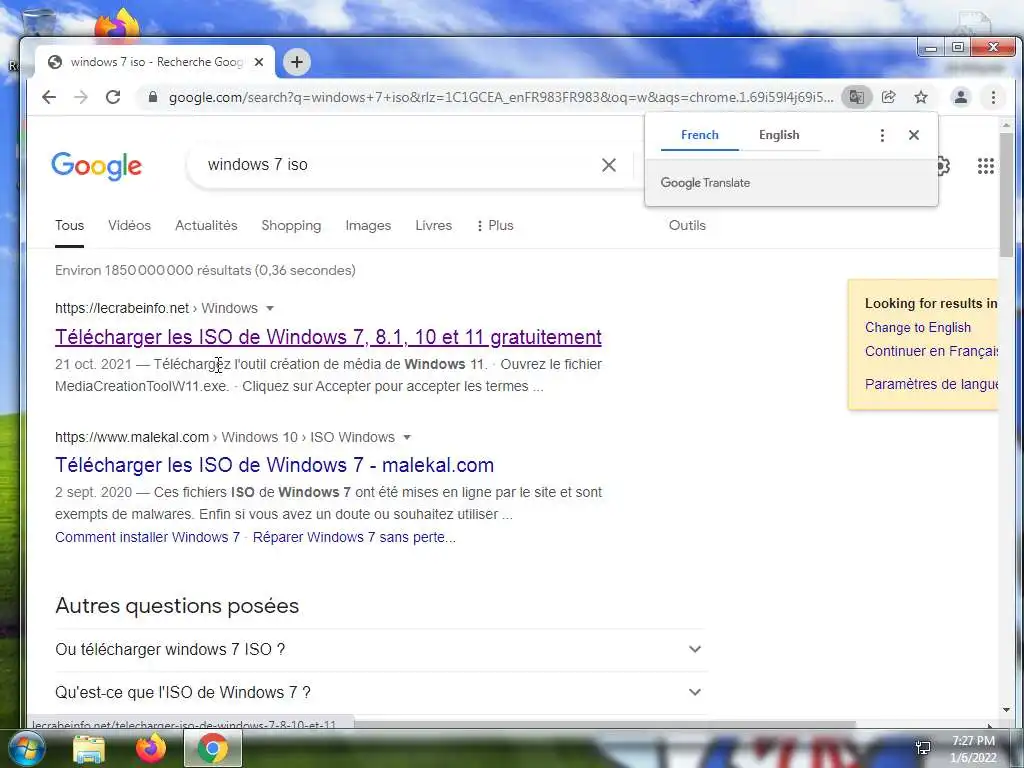Viewport: 1024px width, 768px height.
Task: Open 'Réparer Windows 7 sans perte...' sitelink
Action: click(355, 537)
